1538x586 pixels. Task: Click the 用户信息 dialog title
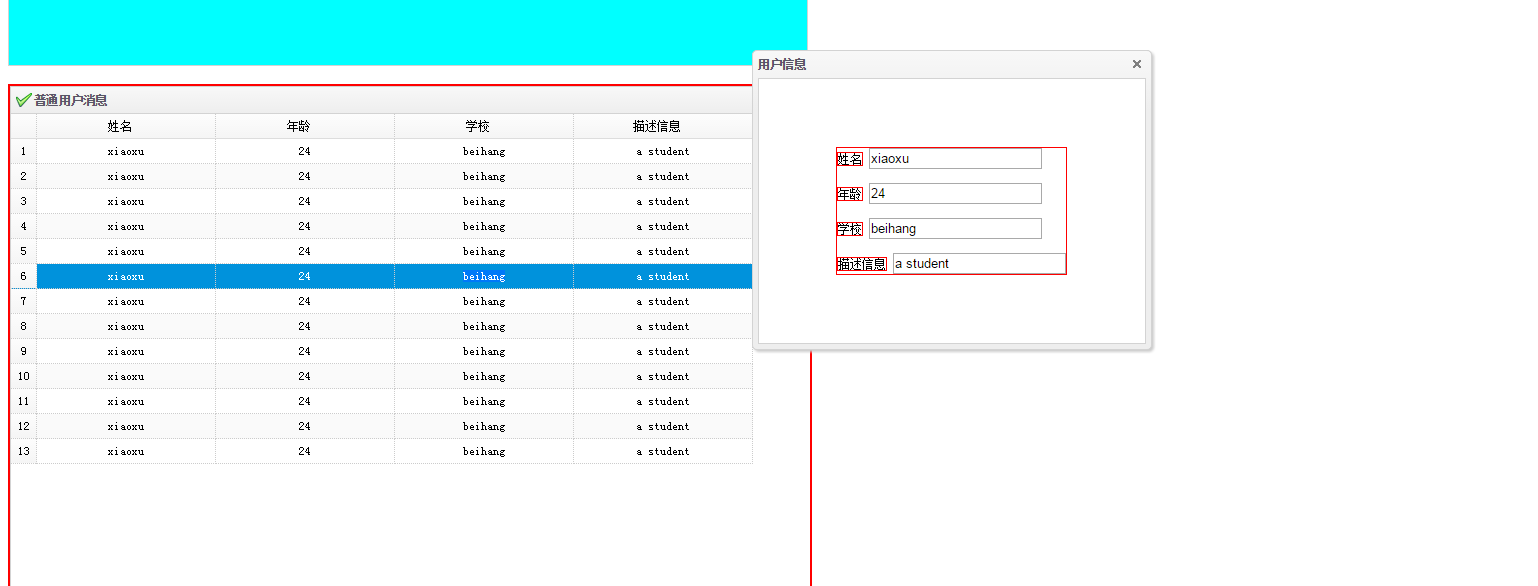tap(782, 64)
